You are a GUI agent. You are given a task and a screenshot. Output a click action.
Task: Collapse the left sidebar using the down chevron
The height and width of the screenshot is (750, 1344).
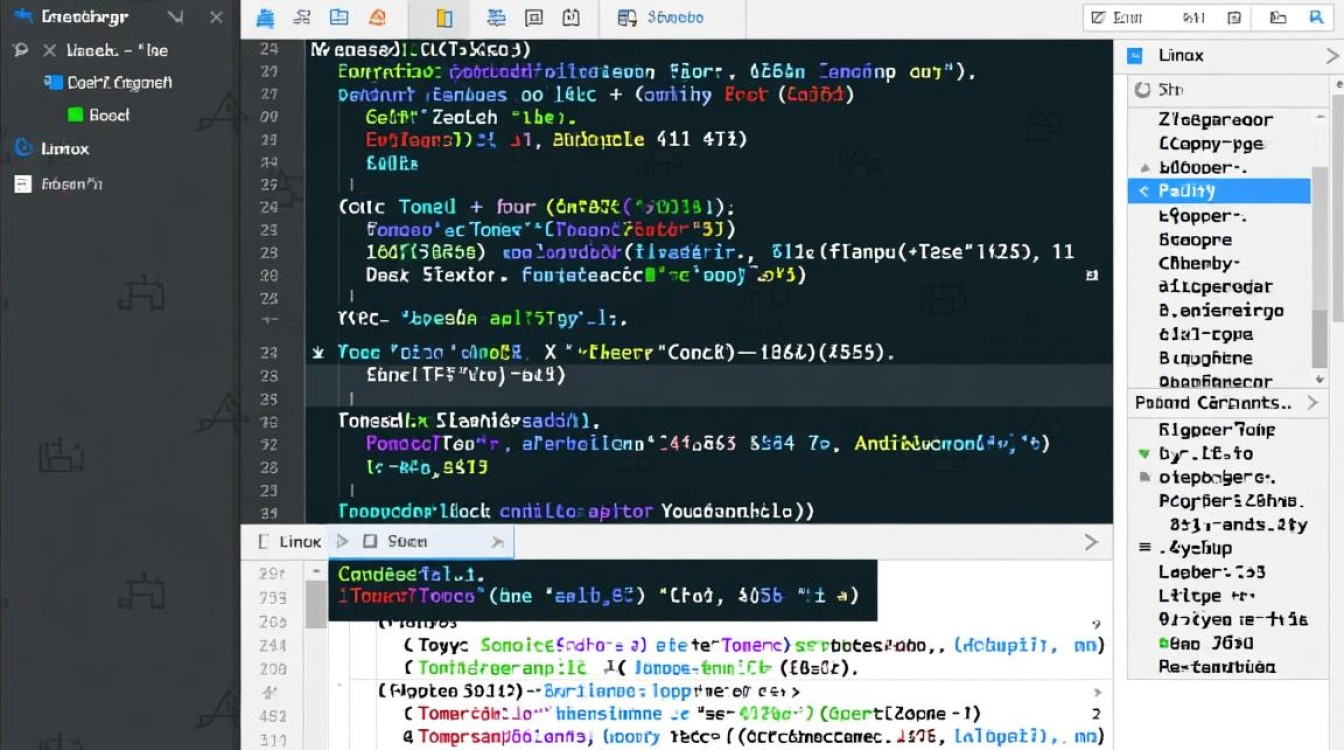(x=175, y=18)
